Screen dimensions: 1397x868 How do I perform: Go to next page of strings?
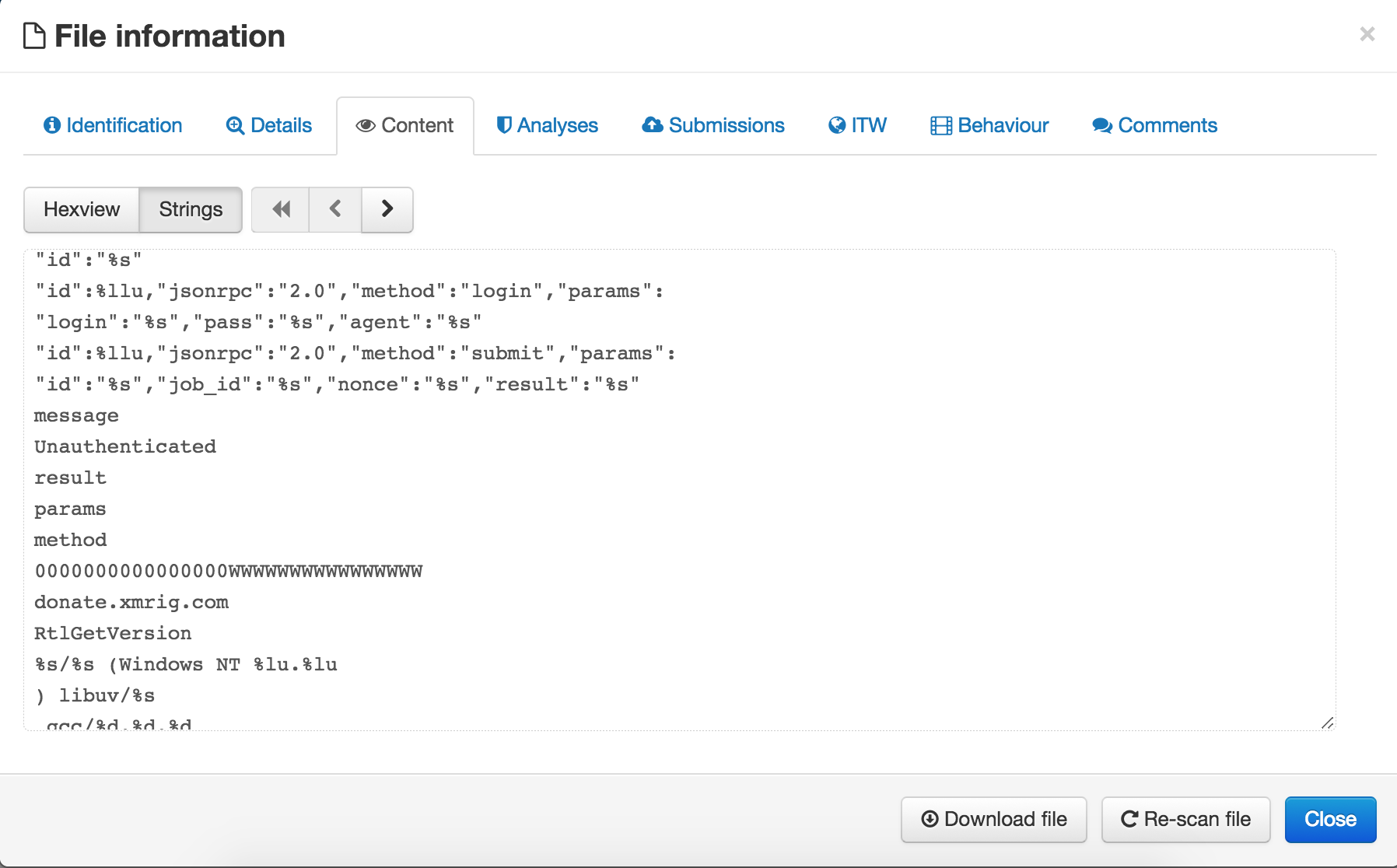point(387,209)
